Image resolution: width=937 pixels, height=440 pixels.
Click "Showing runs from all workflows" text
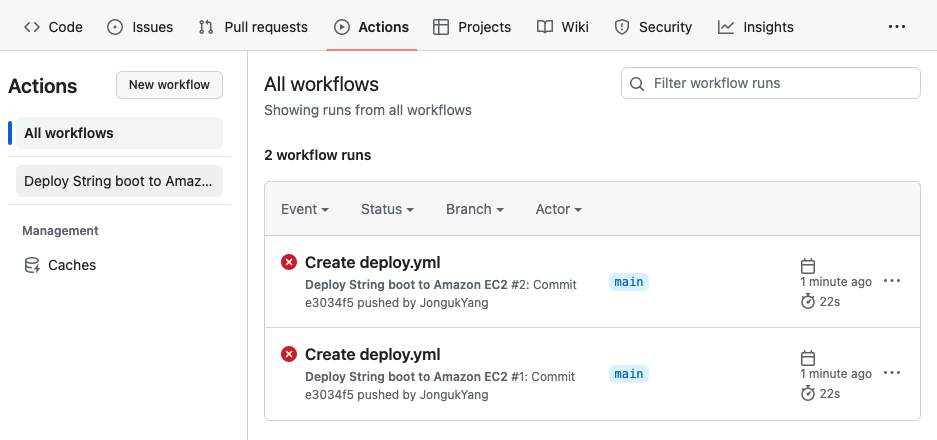[368, 111]
